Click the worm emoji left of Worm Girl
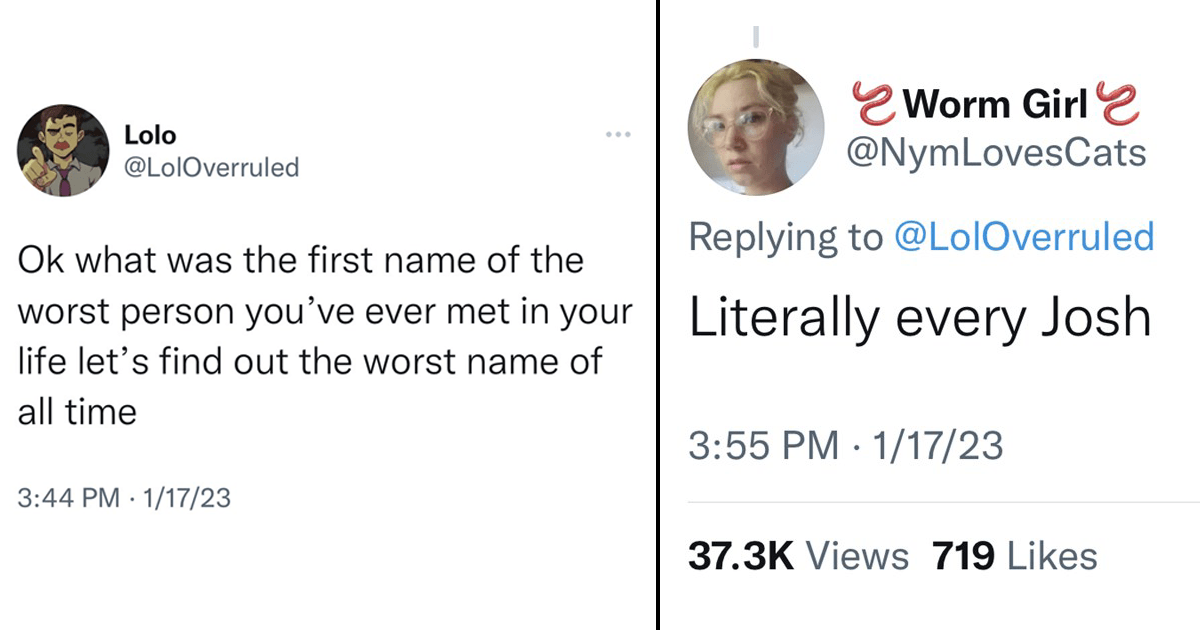The image size is (1200, 630). click(871, 102)
